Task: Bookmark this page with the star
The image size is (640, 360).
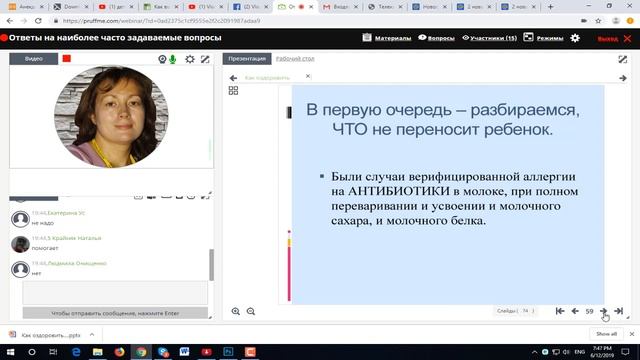Action: (598, 20)
